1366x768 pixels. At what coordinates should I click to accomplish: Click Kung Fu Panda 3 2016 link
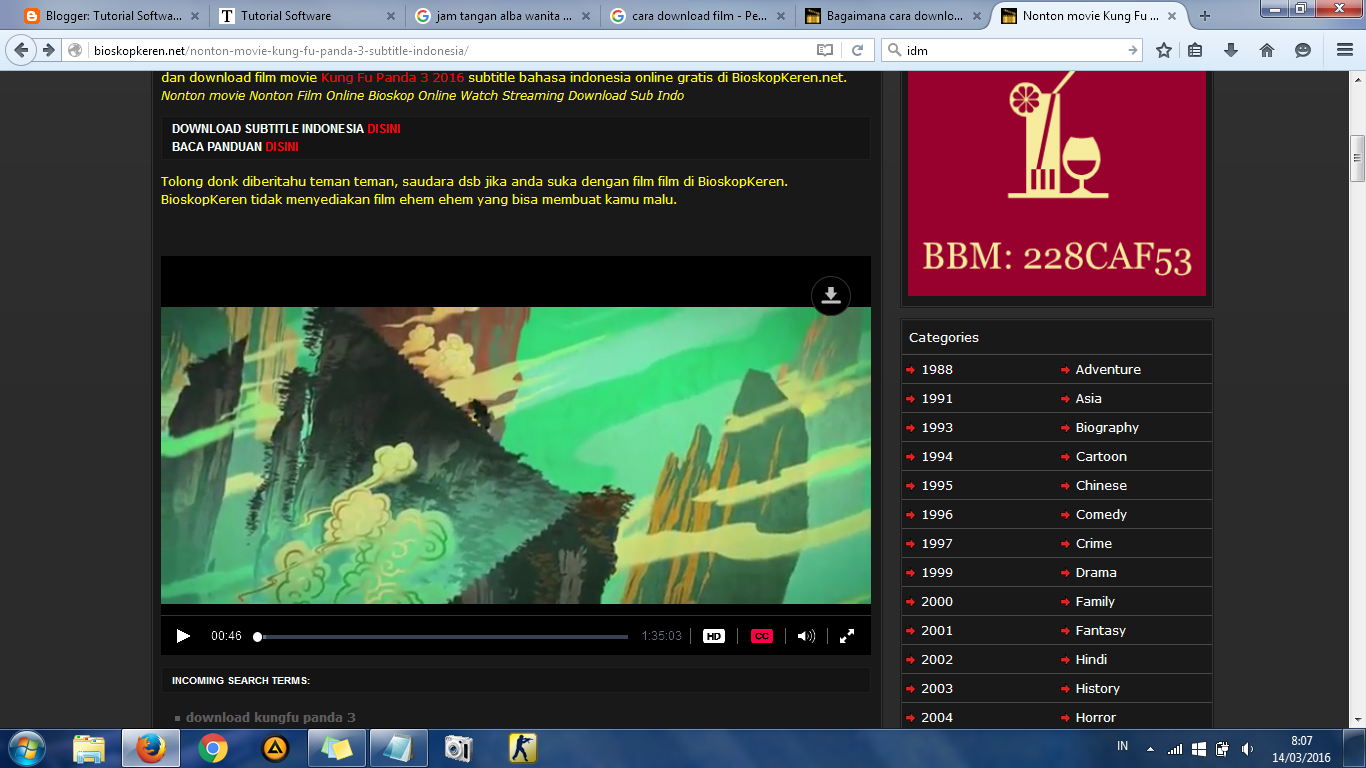tap(393, 78)
